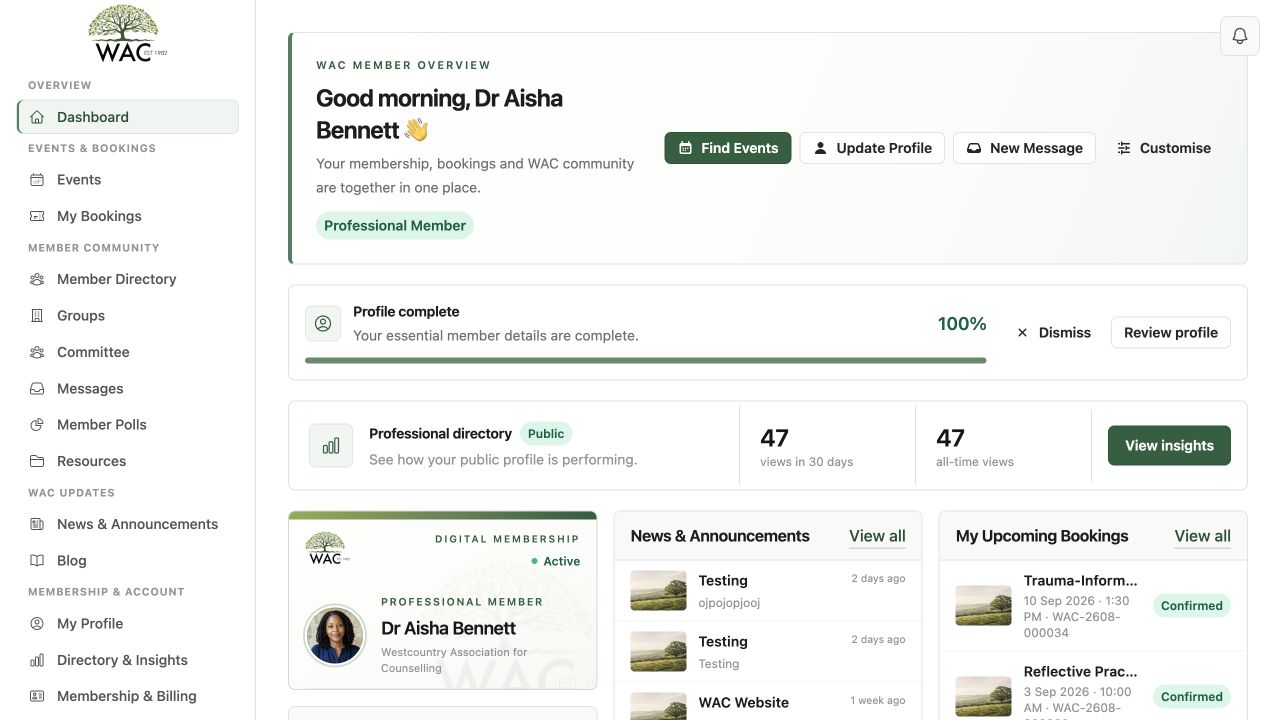Click the Events calendar icon in sidebar

pos(37,180)
